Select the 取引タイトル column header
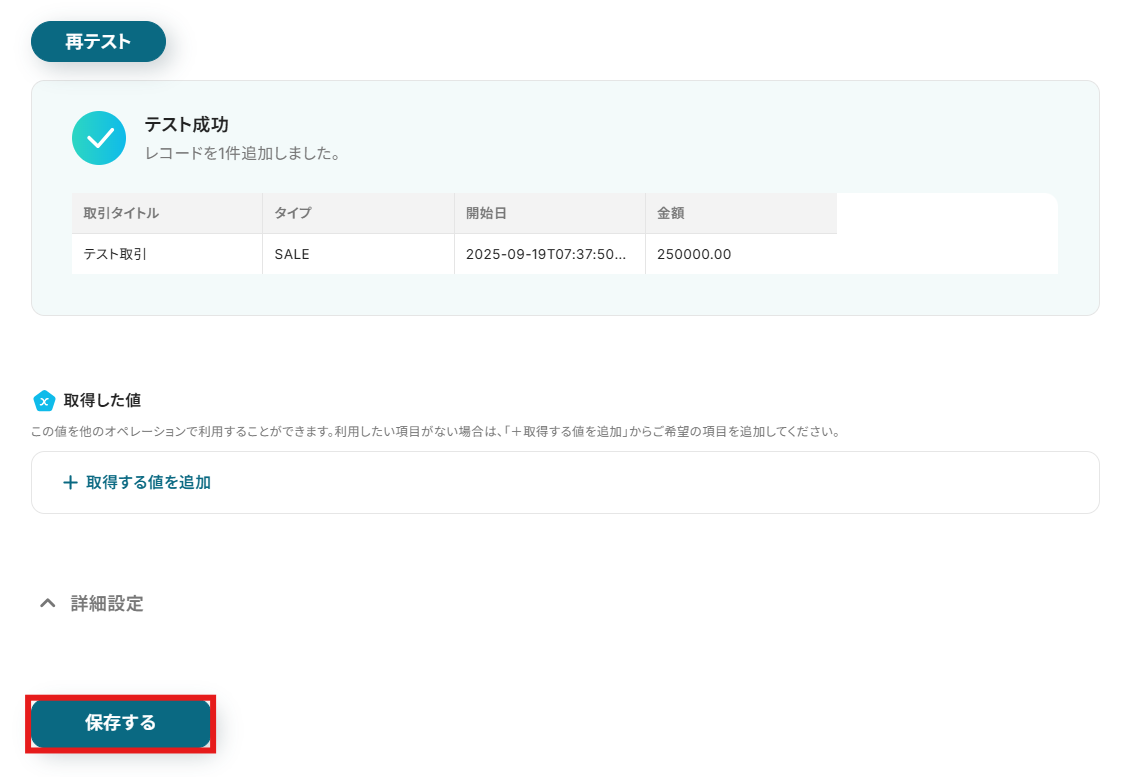The image size is (1129, 777). (x=167, y=213)
